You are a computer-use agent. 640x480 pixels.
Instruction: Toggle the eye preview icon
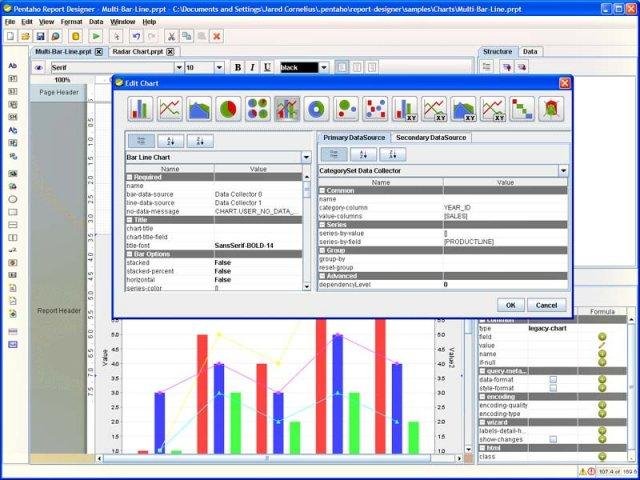coord(39,67)
